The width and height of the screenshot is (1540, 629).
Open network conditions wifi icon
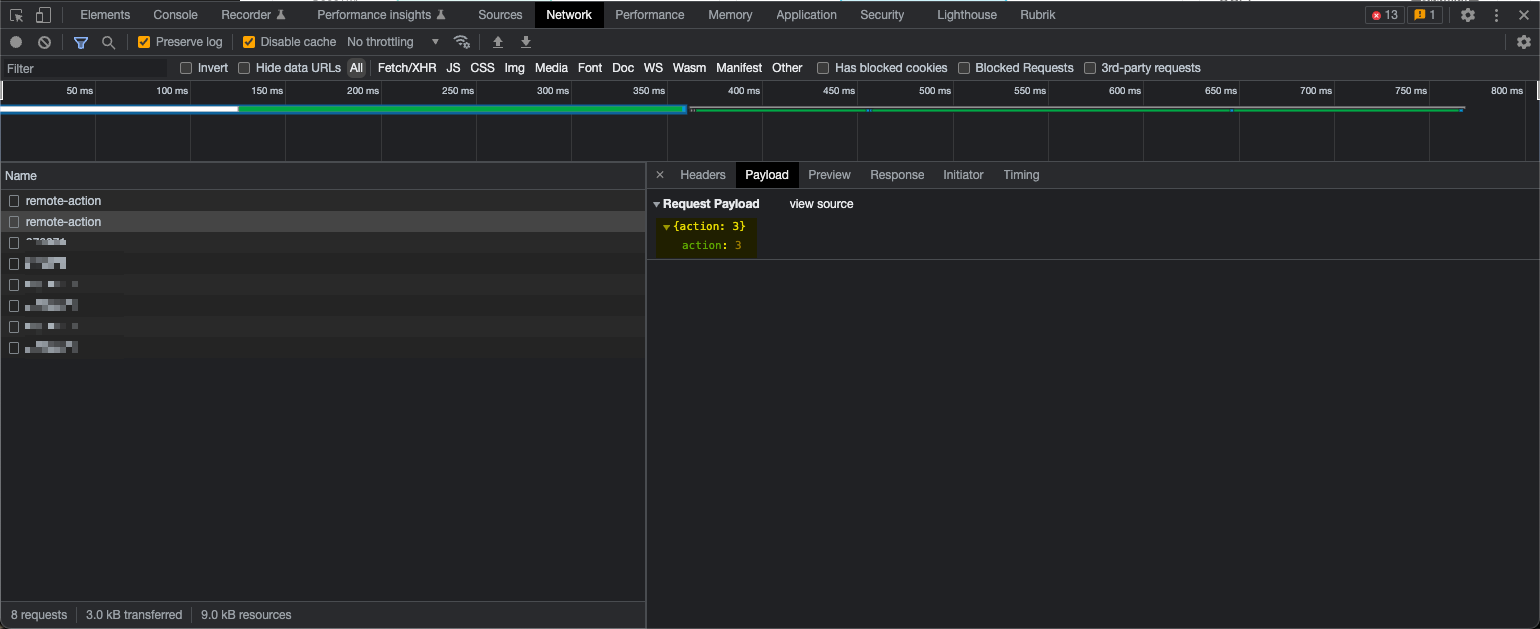pos(462,42)
